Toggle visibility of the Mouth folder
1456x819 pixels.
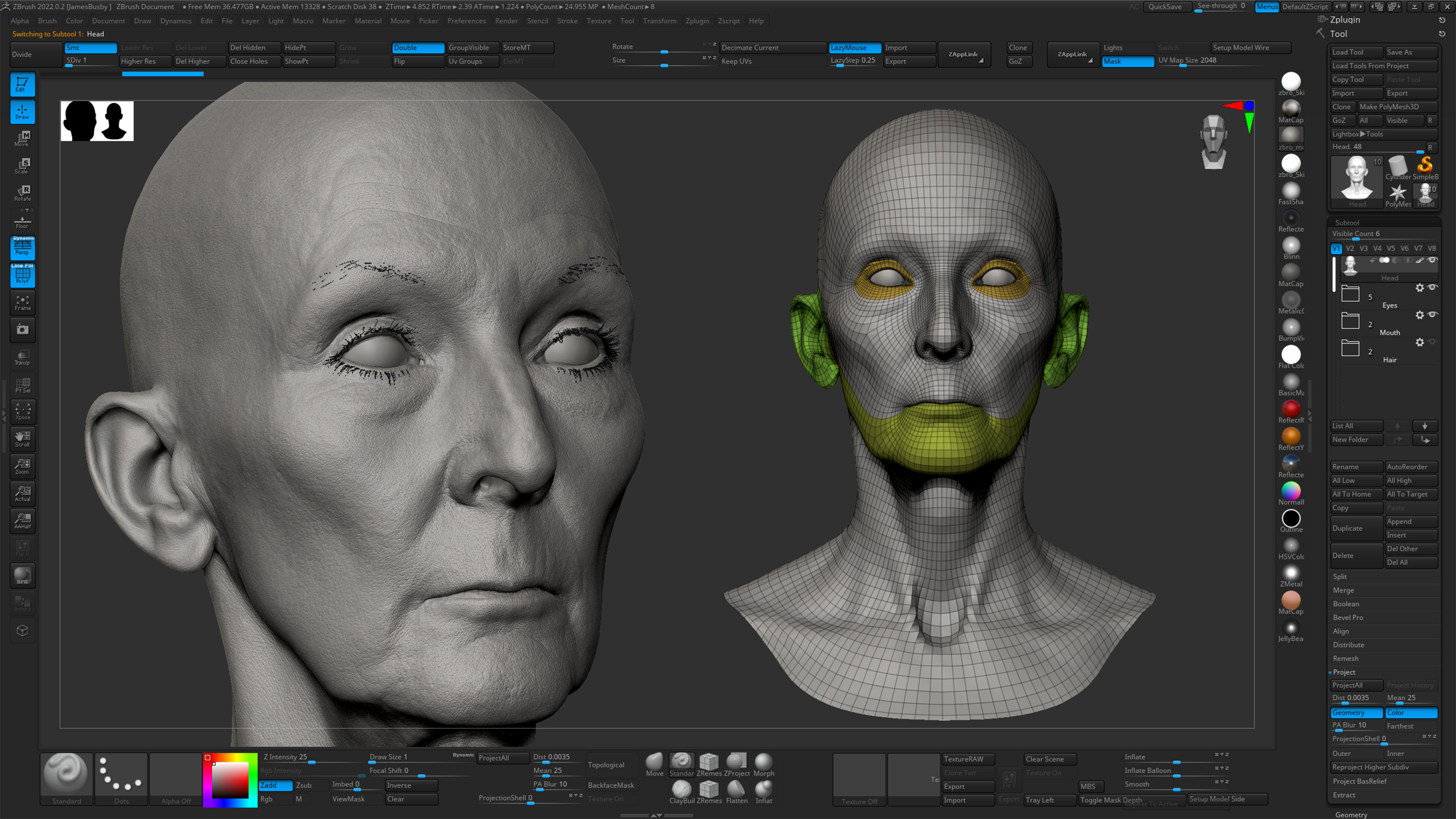pos(1432,315)
